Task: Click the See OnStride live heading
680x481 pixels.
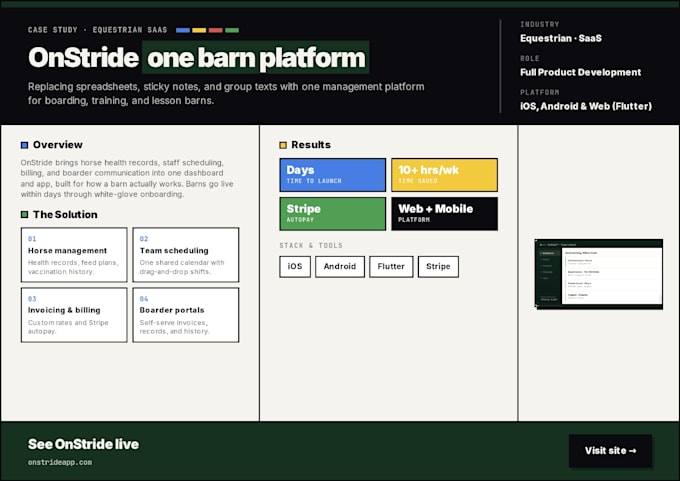Action: (83, 444)
